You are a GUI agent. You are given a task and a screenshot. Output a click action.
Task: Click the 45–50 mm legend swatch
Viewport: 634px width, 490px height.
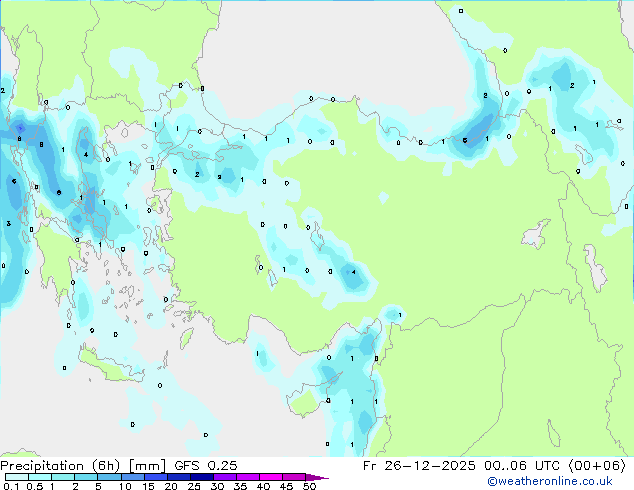[x=294, y=477]
